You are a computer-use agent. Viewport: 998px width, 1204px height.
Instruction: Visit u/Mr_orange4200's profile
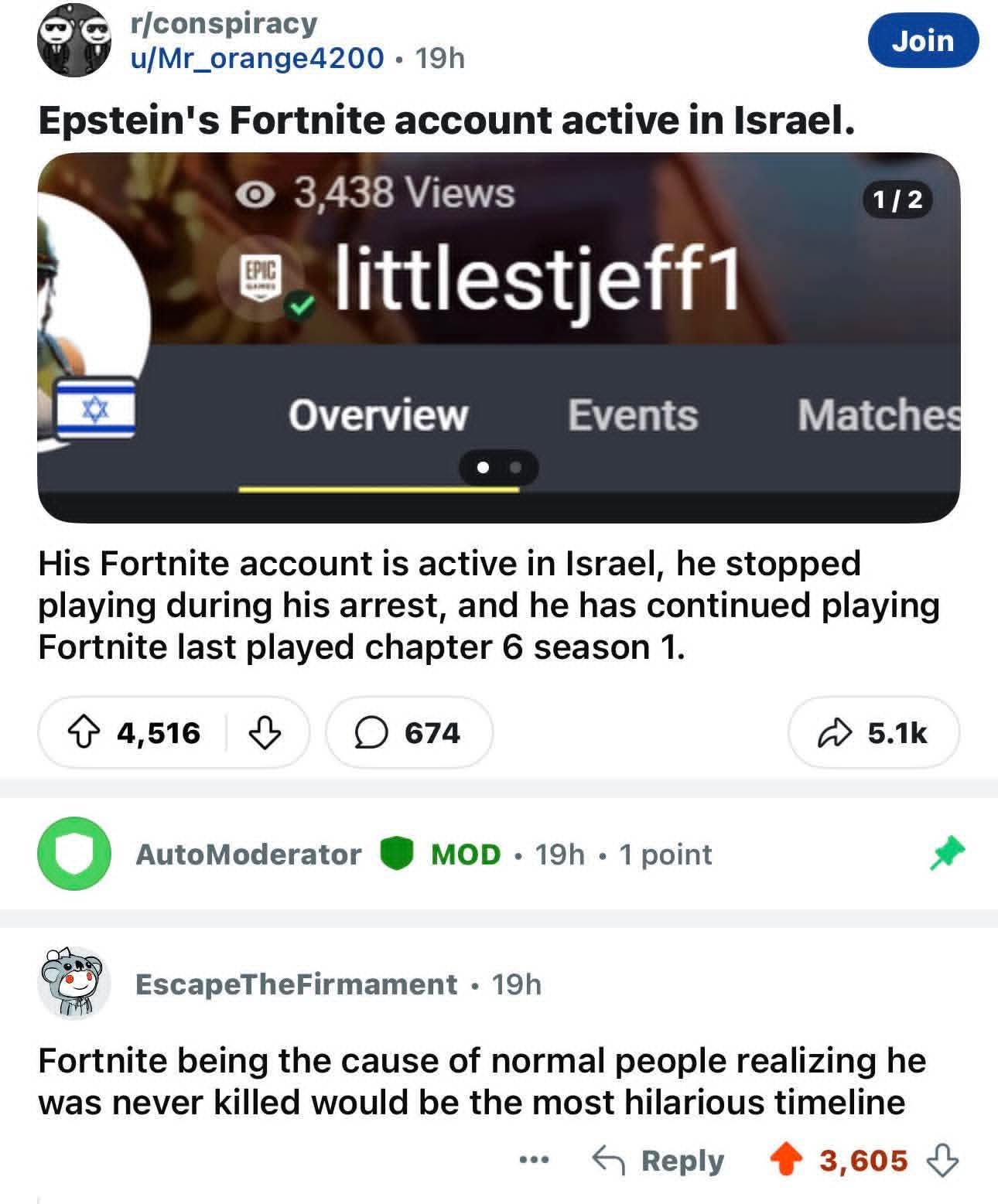pyautogui.click(x=258, y=57)
